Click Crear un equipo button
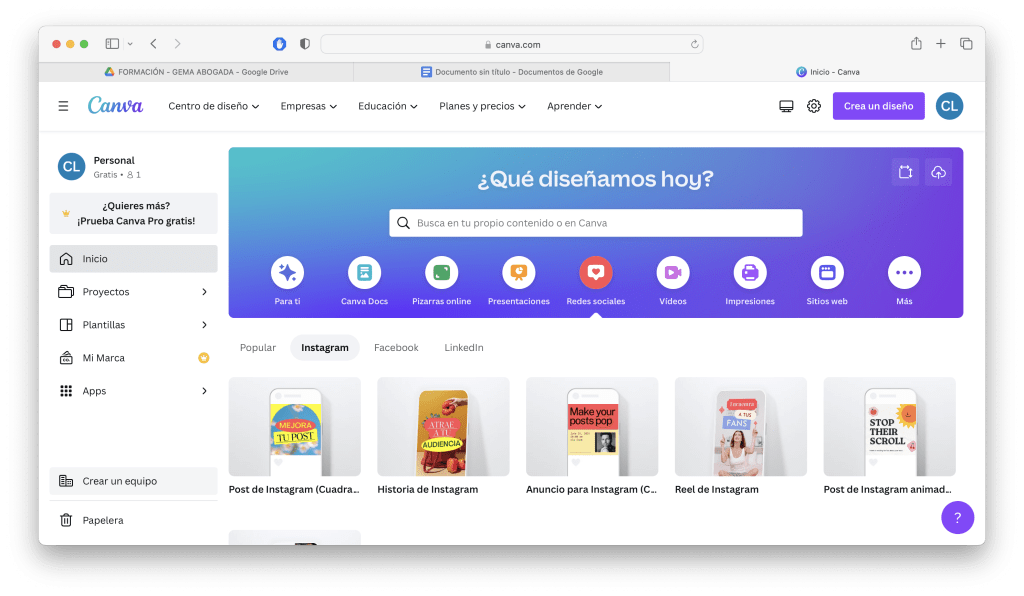This screenshot has height=596, width=1024. [133, 481]
